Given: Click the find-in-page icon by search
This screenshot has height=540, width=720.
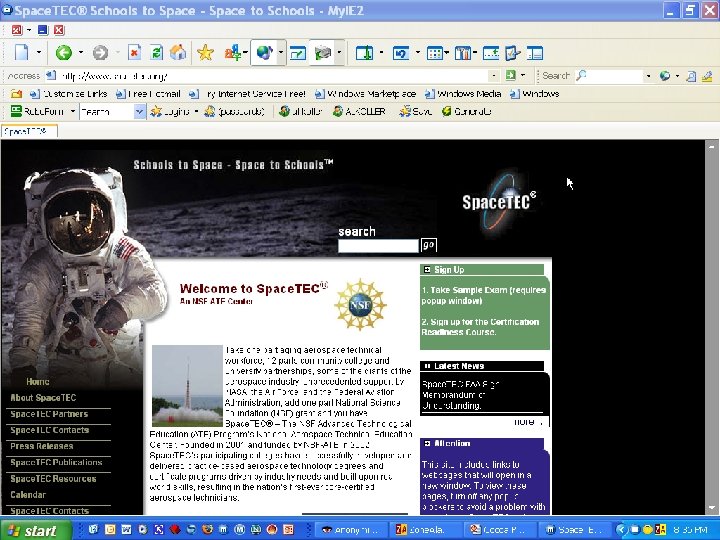Looking at the screenshot, I should pos(691,76).
